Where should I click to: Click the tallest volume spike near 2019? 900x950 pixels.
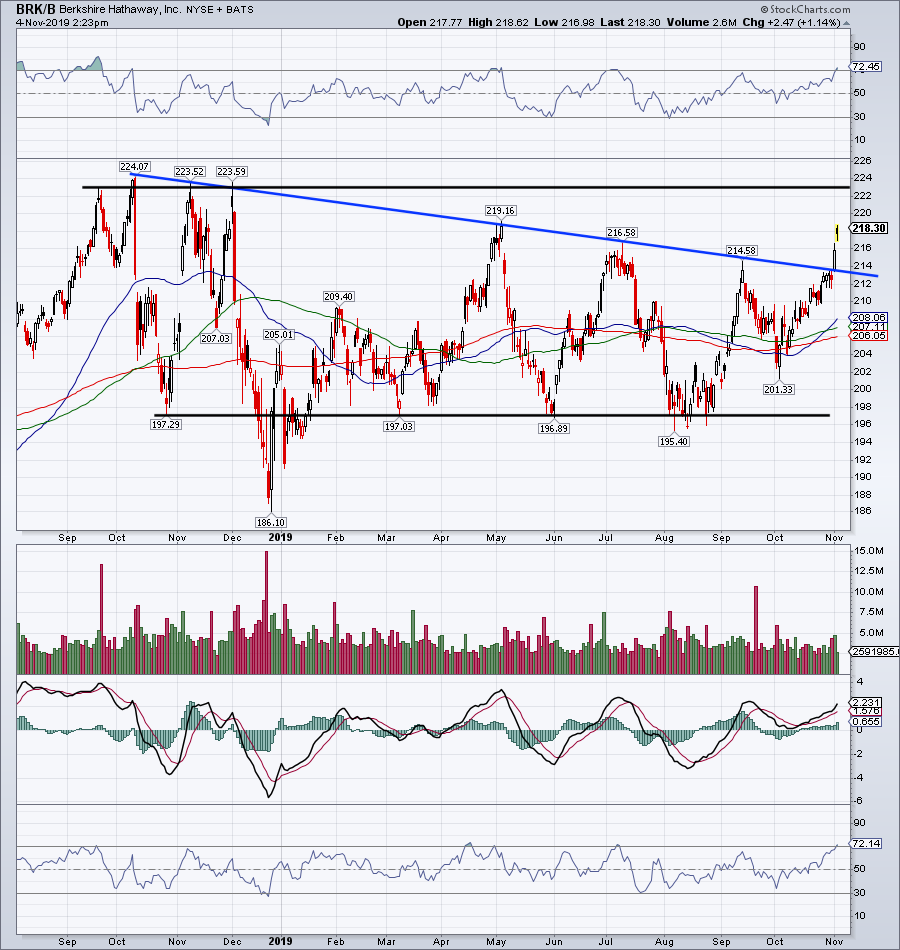265,613
